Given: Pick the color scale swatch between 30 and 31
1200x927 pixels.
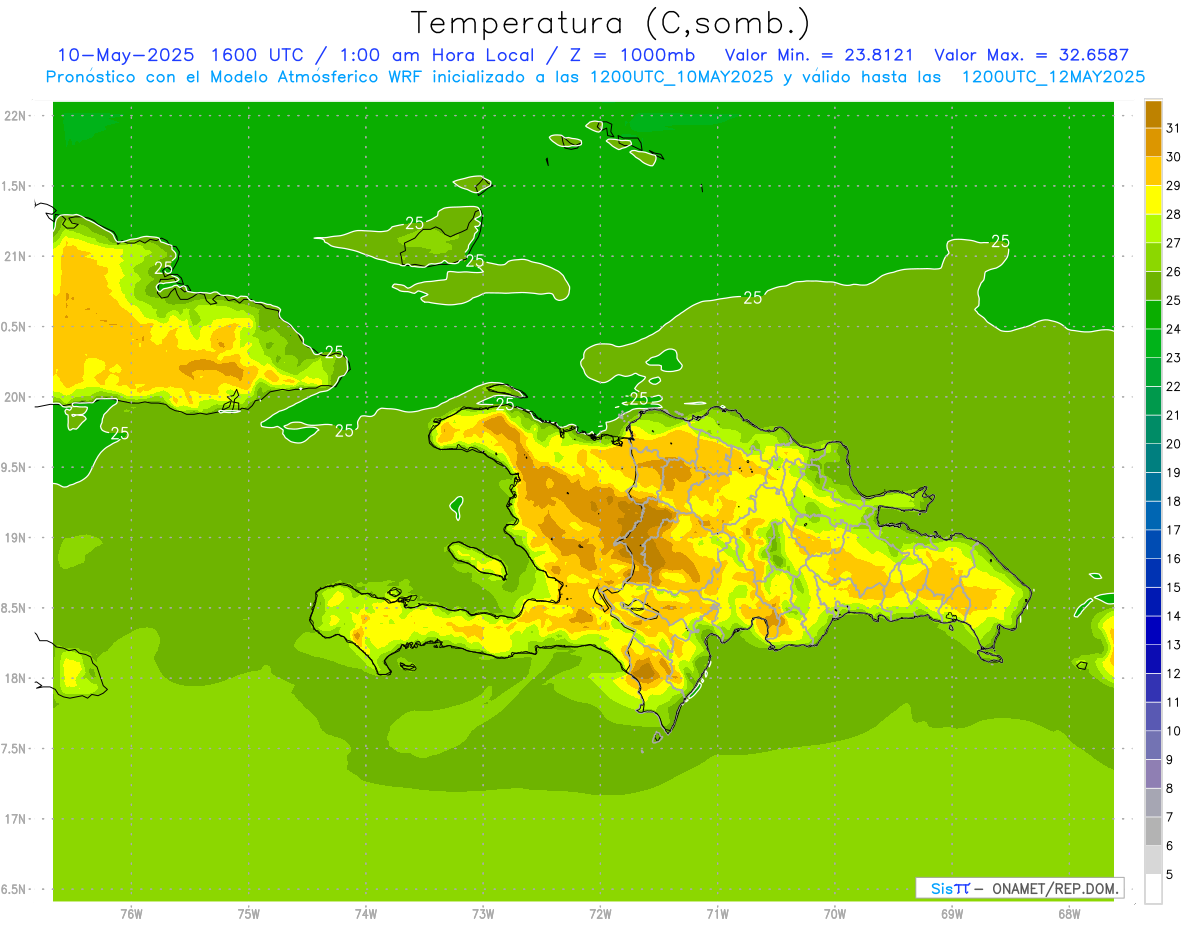Looking at the screenshot, I should tap(1153, 142).
